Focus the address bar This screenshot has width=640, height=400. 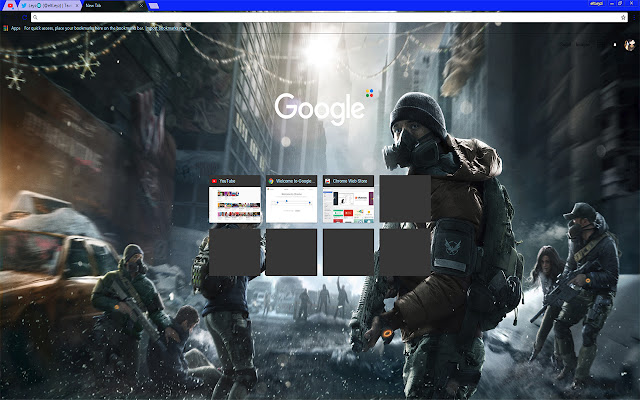point(329,17)
